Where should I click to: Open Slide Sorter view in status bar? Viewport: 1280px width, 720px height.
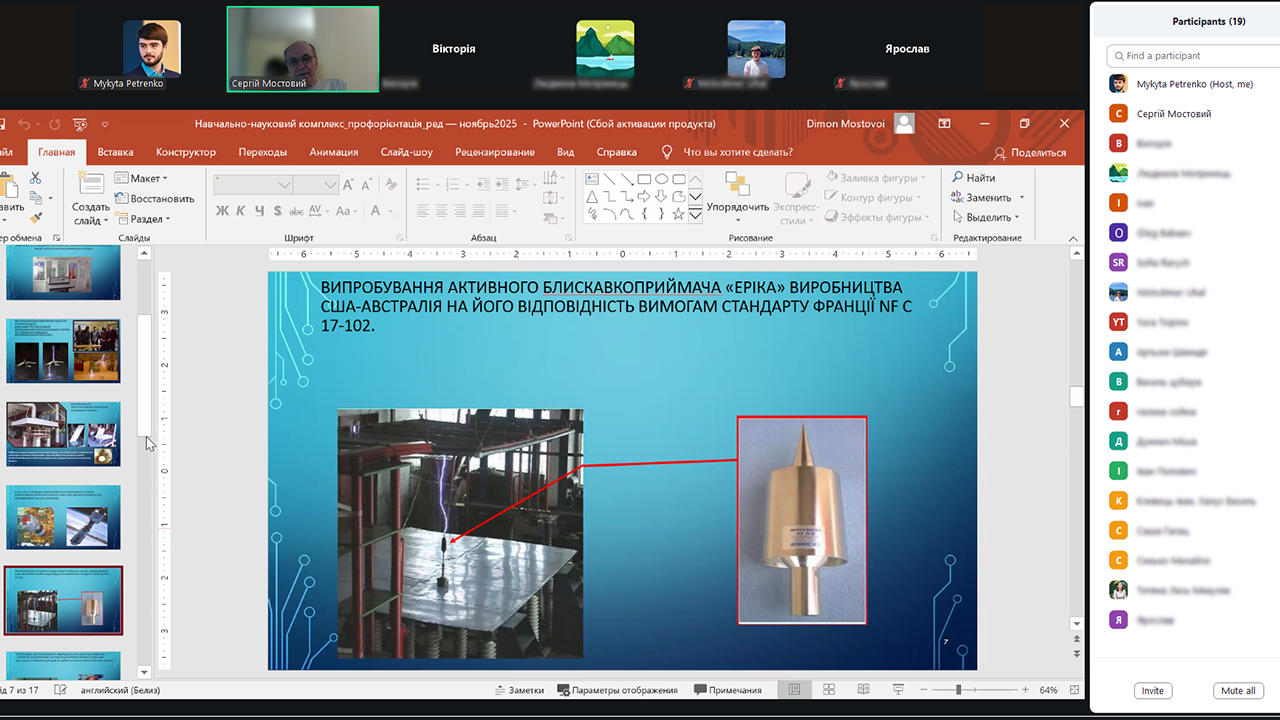coord(829,690)
